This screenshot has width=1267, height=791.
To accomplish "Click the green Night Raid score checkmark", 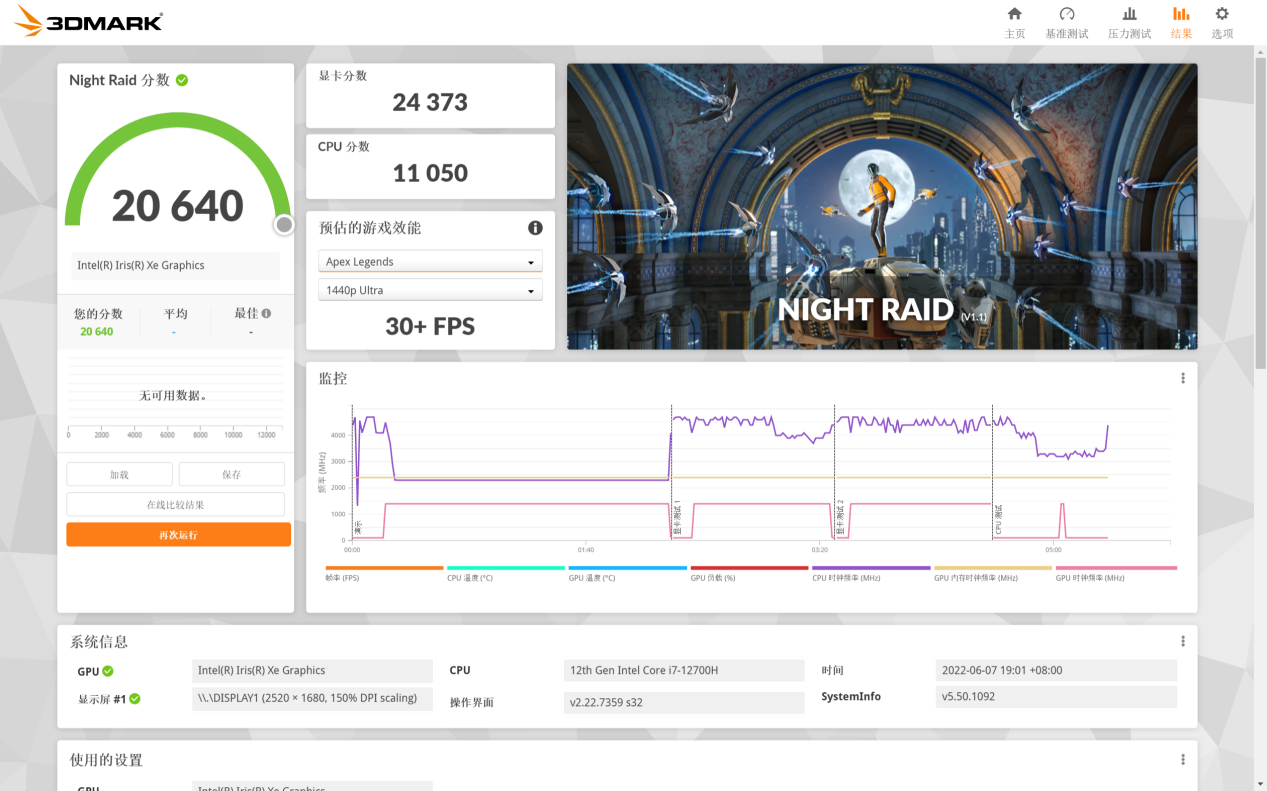I will (182, 80).
